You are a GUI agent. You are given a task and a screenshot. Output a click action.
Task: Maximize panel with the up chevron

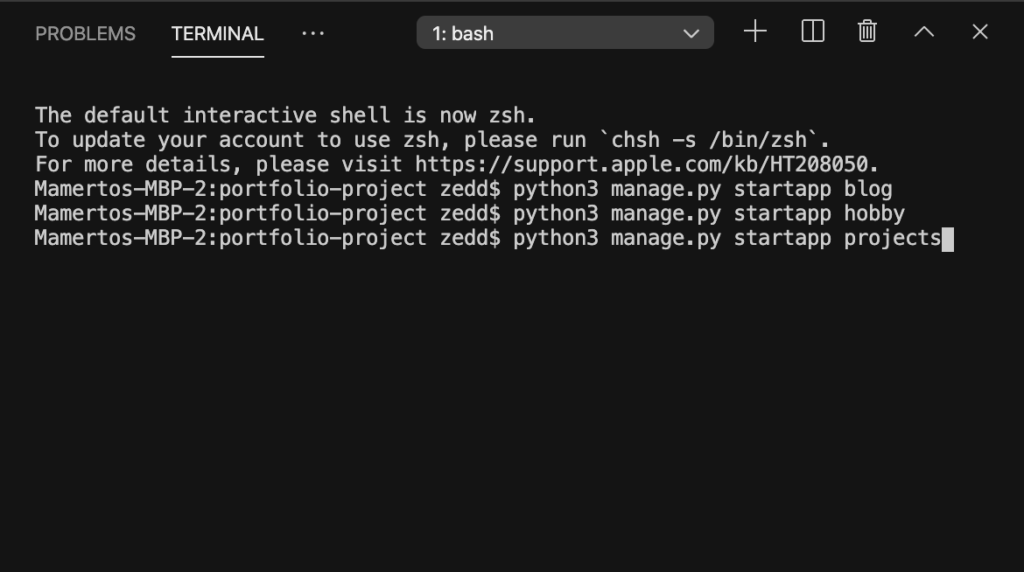coord(924,31)
